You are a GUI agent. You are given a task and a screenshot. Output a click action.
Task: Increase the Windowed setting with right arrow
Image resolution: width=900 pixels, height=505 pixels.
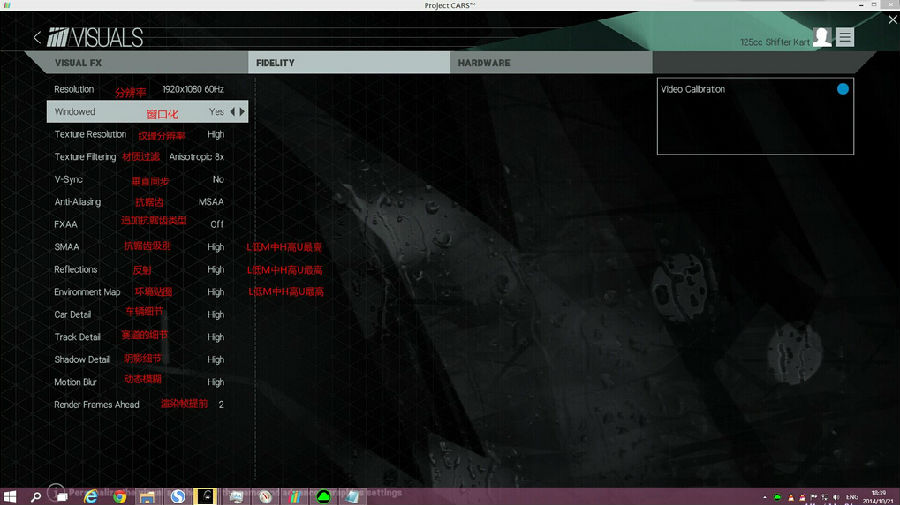[x=242, y=111]
